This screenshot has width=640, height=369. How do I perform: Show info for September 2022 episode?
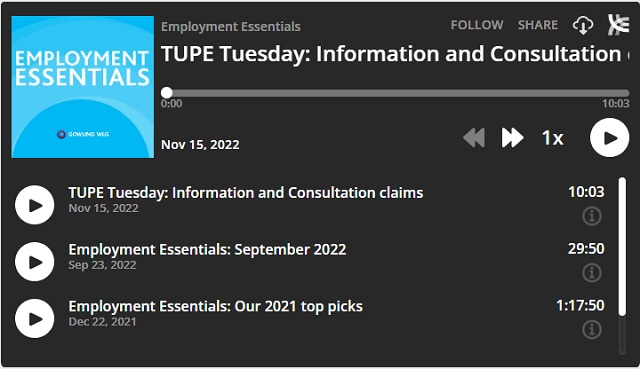tap(592, 272)
